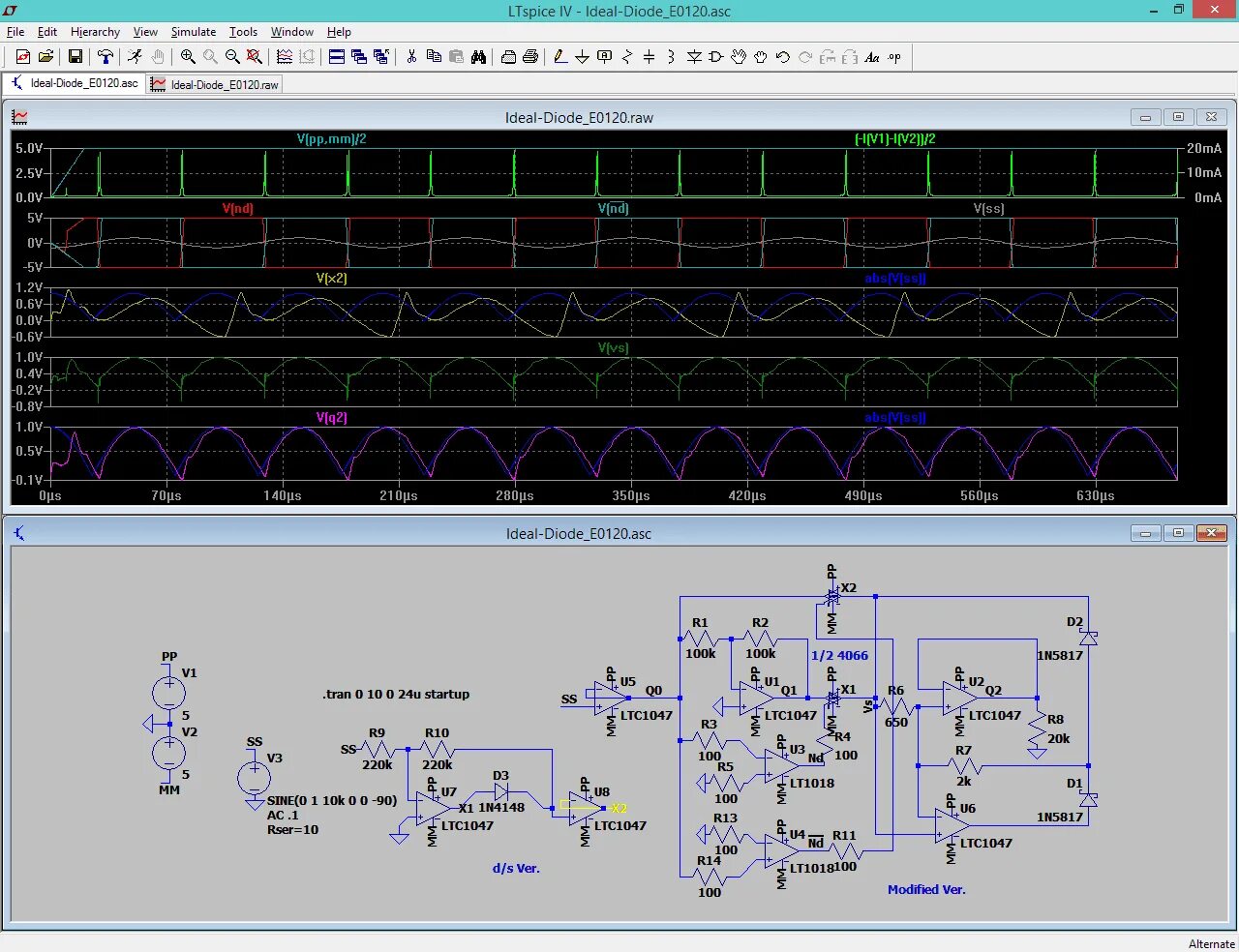This screenshot has width=1239, height=952.
Task: Select the Text Aa tool
Action: coord(872,57)
